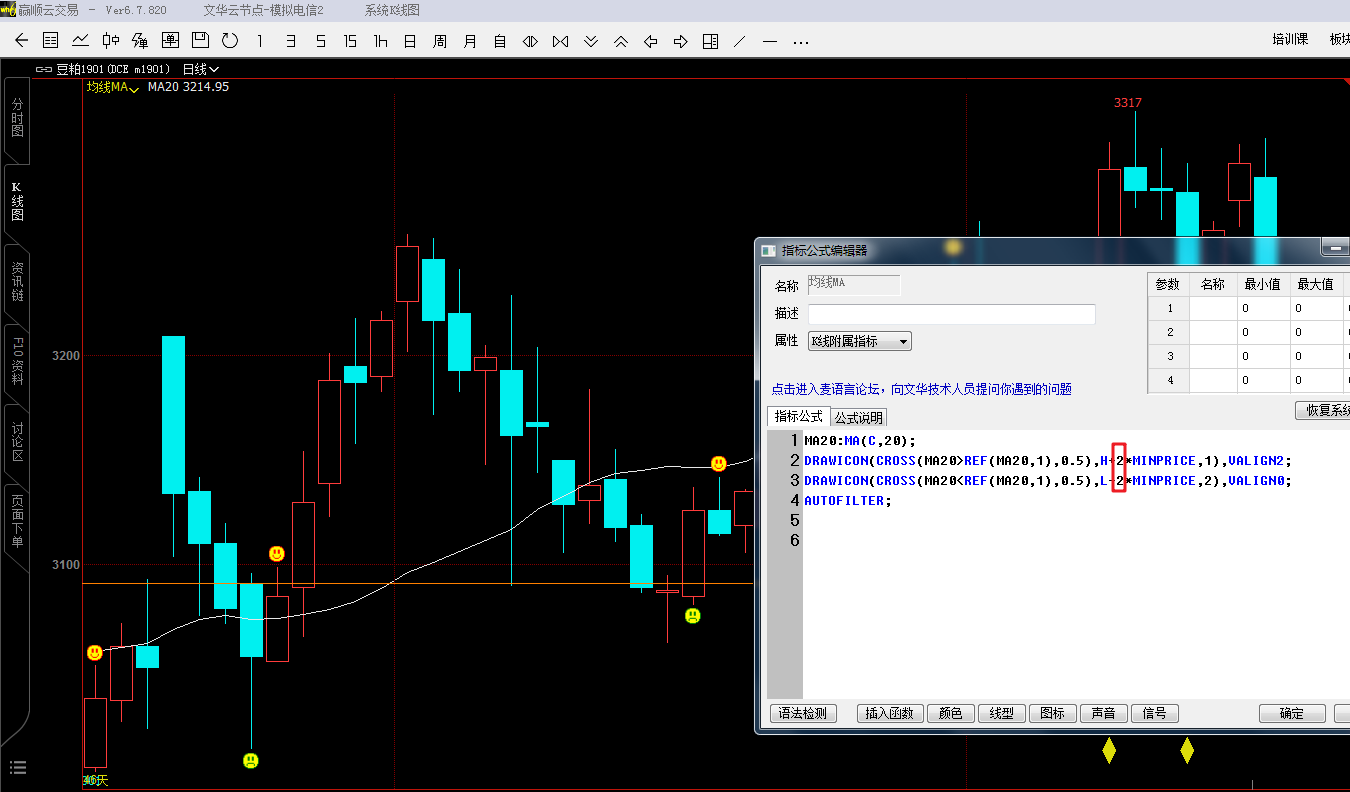The width and height of the screenshot is (1350, 792).
Task: Click the back arrow in the toolbar
Action: click(22, 41)
